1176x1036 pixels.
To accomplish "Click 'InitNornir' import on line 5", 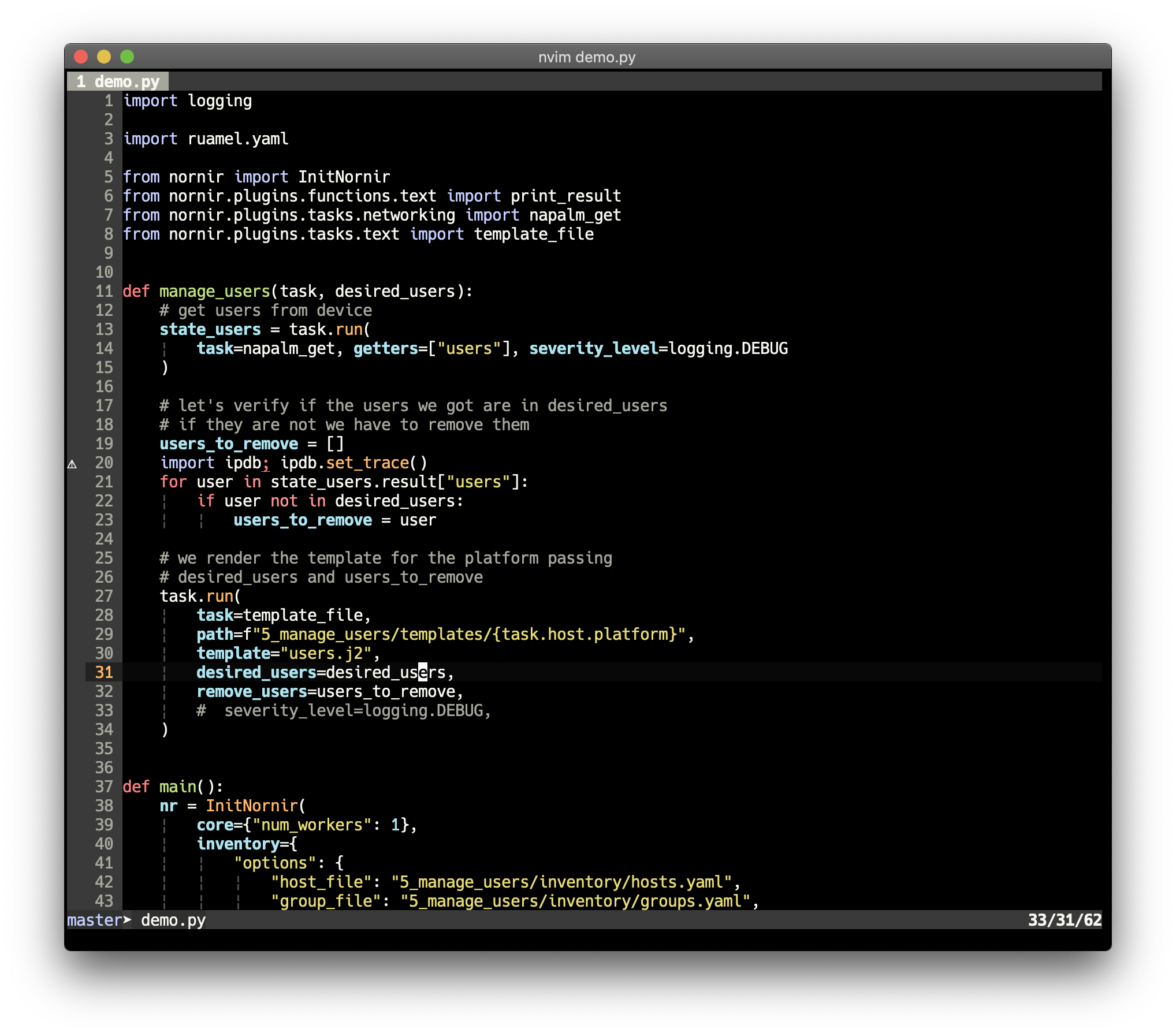I will pyautogui.click(x=344, y=177).
